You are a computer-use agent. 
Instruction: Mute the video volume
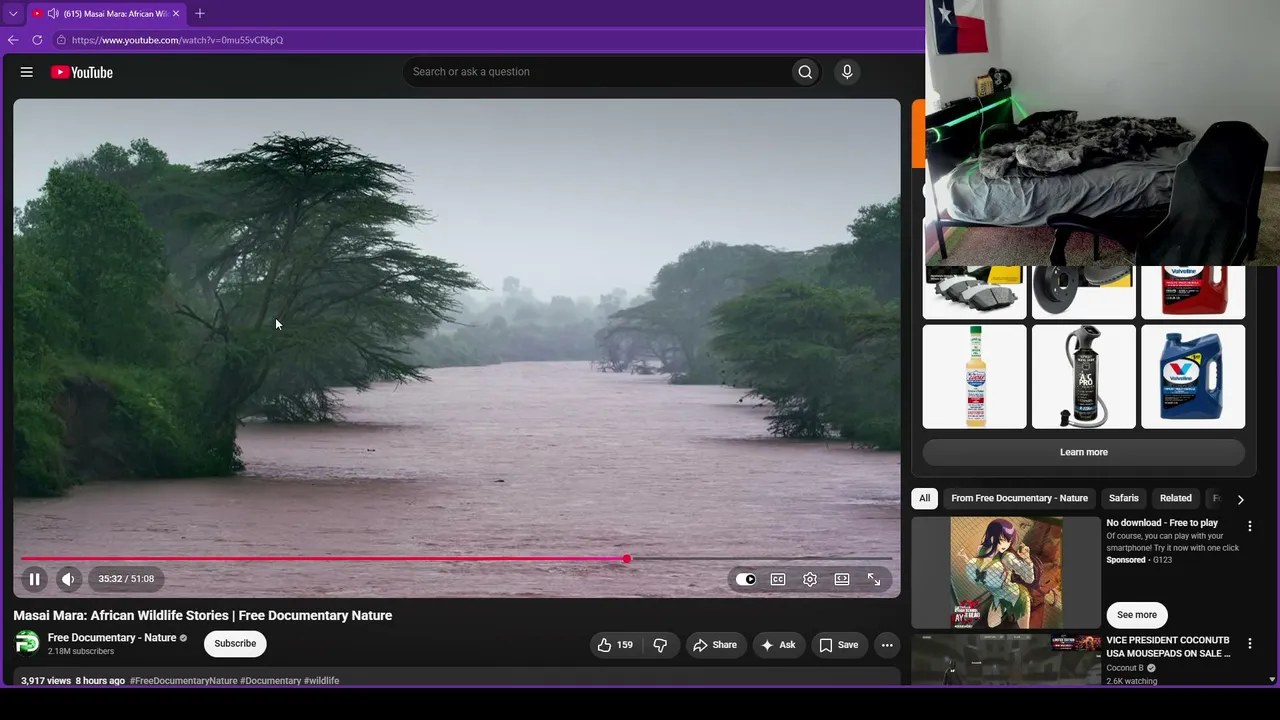[68, 579]
